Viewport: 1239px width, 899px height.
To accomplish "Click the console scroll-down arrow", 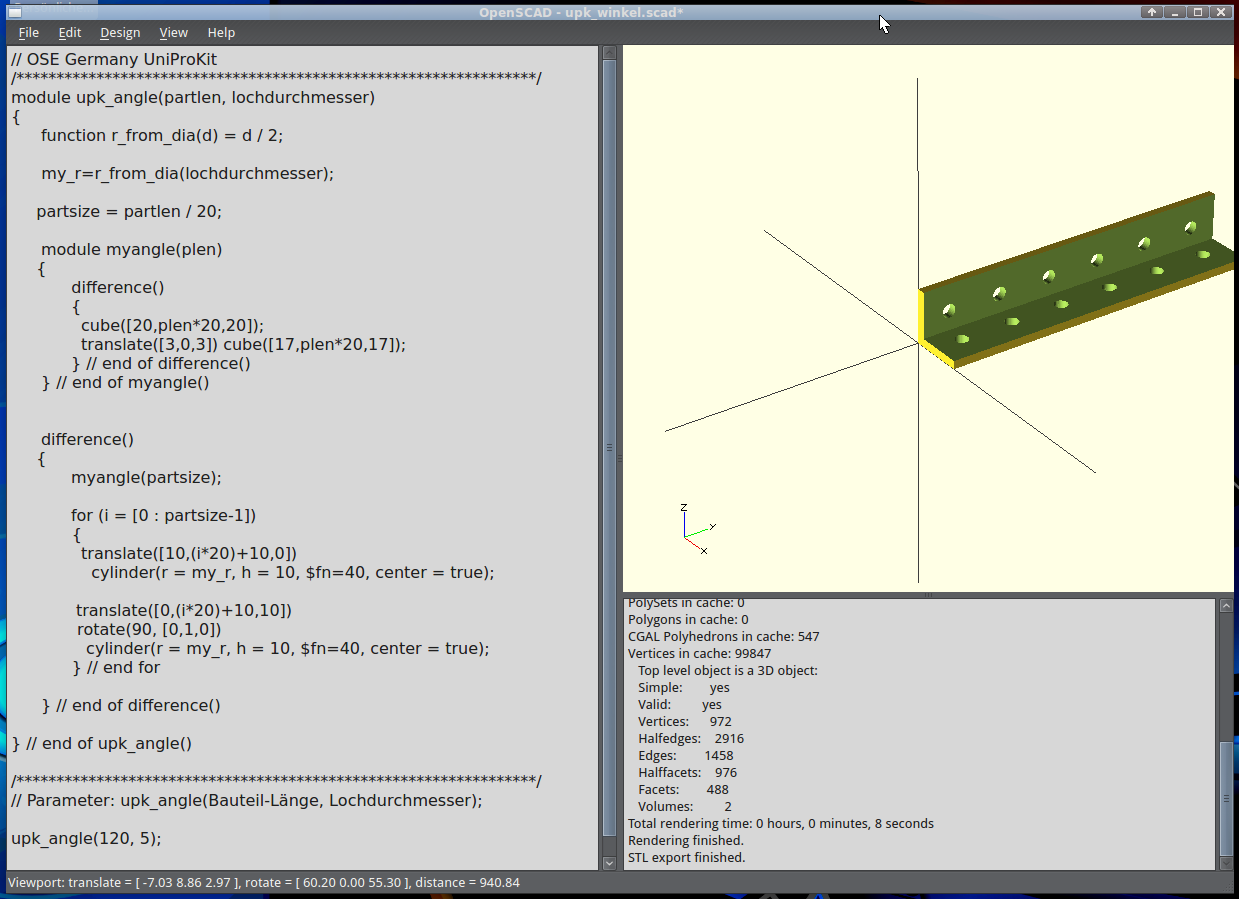I will click(1226, 862).
